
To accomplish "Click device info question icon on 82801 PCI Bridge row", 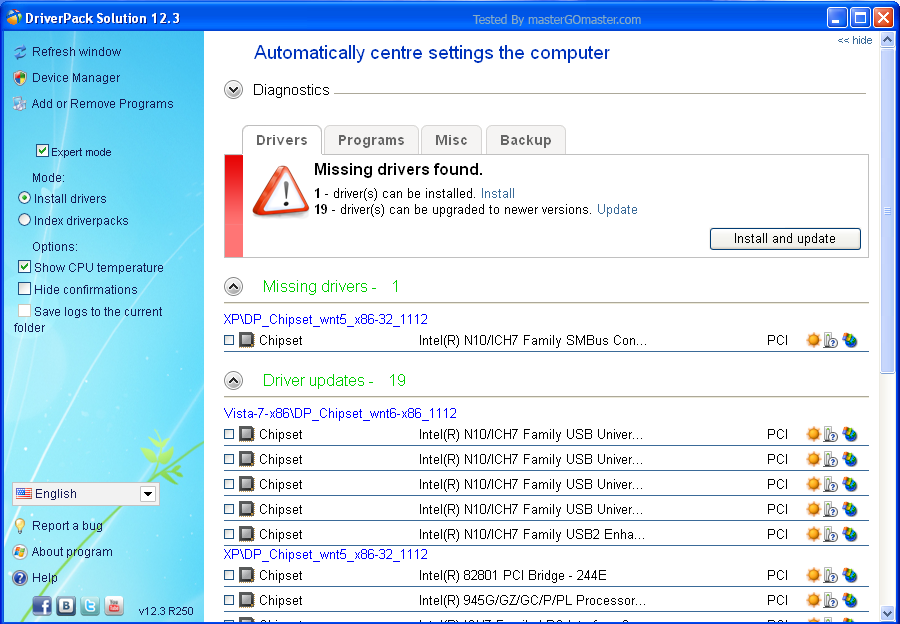I will coord(831,575).
